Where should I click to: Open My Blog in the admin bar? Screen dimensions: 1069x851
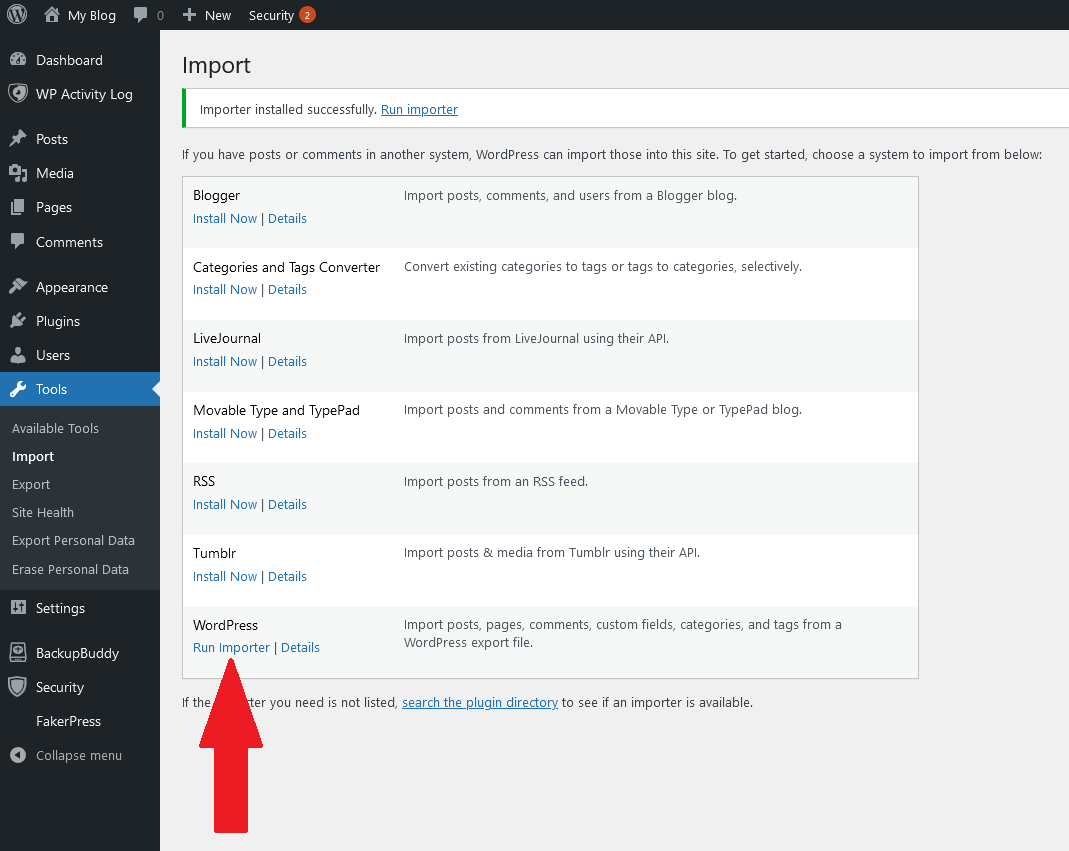click(91, 15)
